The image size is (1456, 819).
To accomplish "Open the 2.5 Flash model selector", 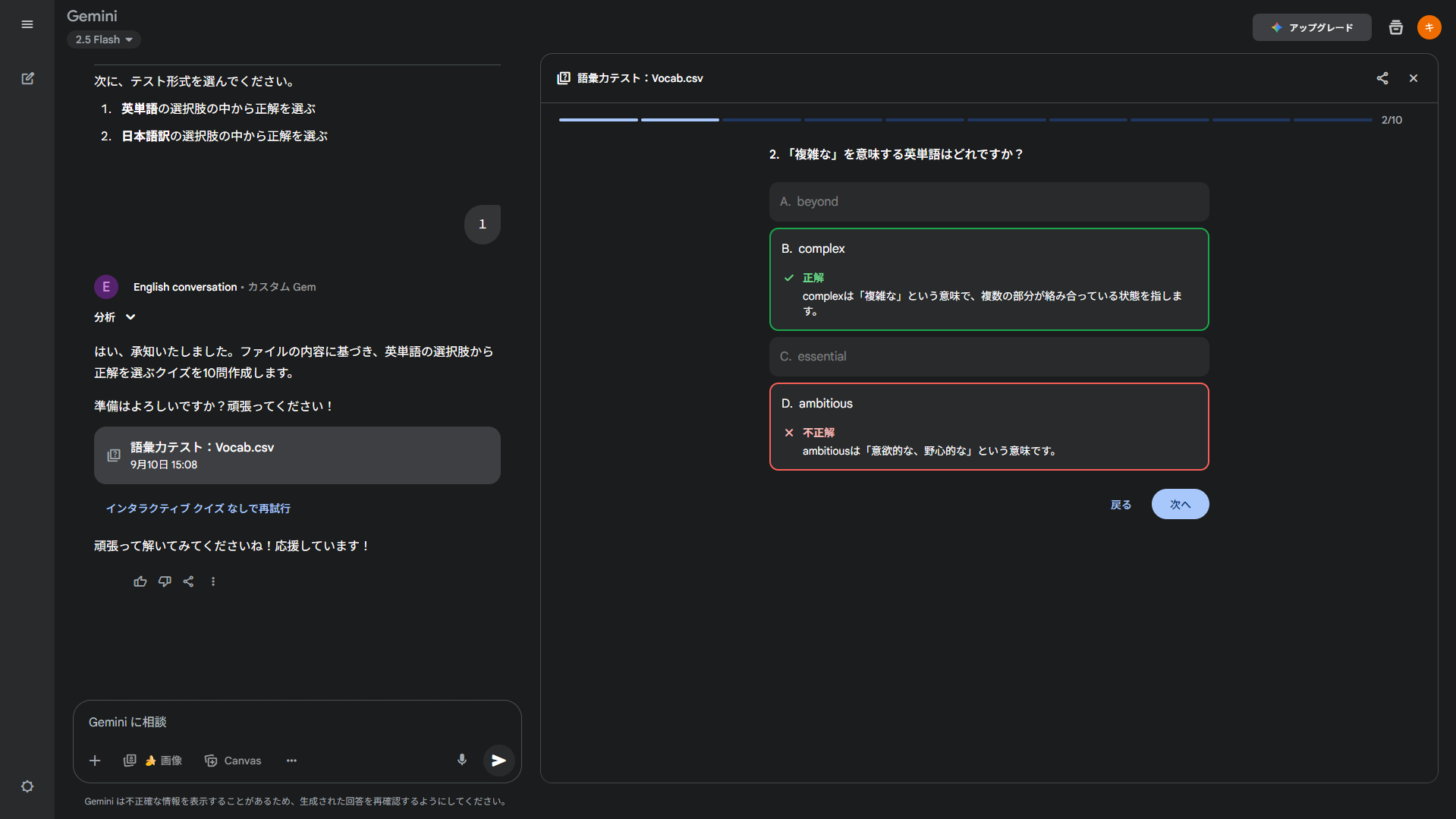I will [104, 39].
